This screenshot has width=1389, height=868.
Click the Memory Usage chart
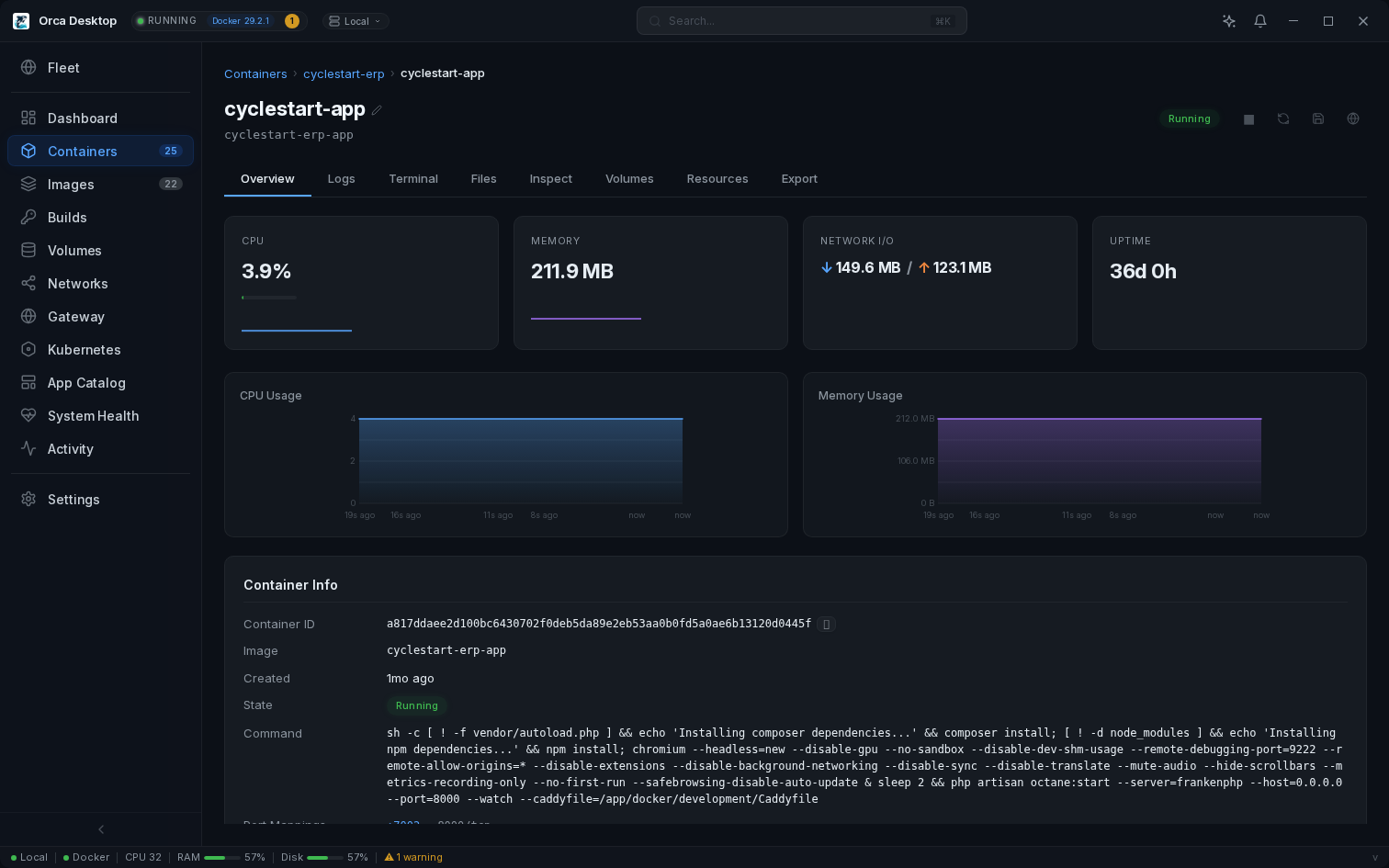point(1099,460)
